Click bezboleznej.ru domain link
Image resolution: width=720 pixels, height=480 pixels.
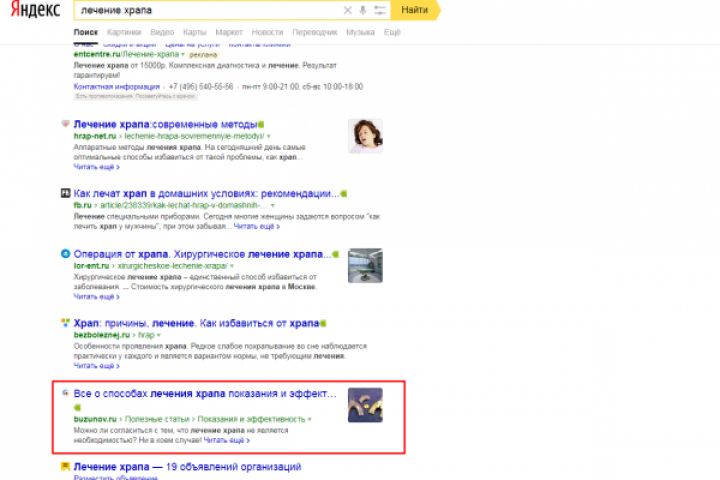pyautogui.click(x=102, y=335)
